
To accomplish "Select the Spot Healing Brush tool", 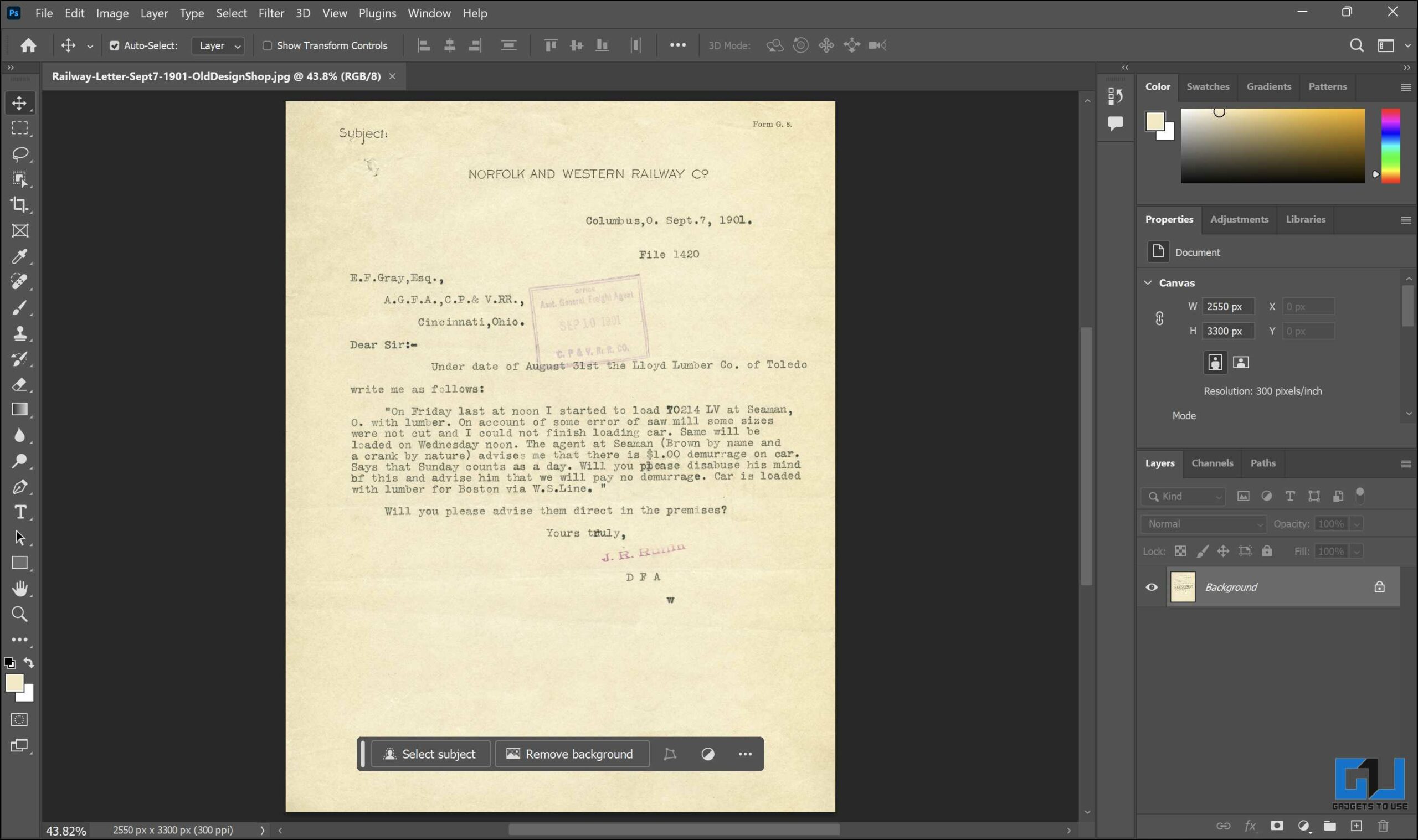I will (20, 282).
